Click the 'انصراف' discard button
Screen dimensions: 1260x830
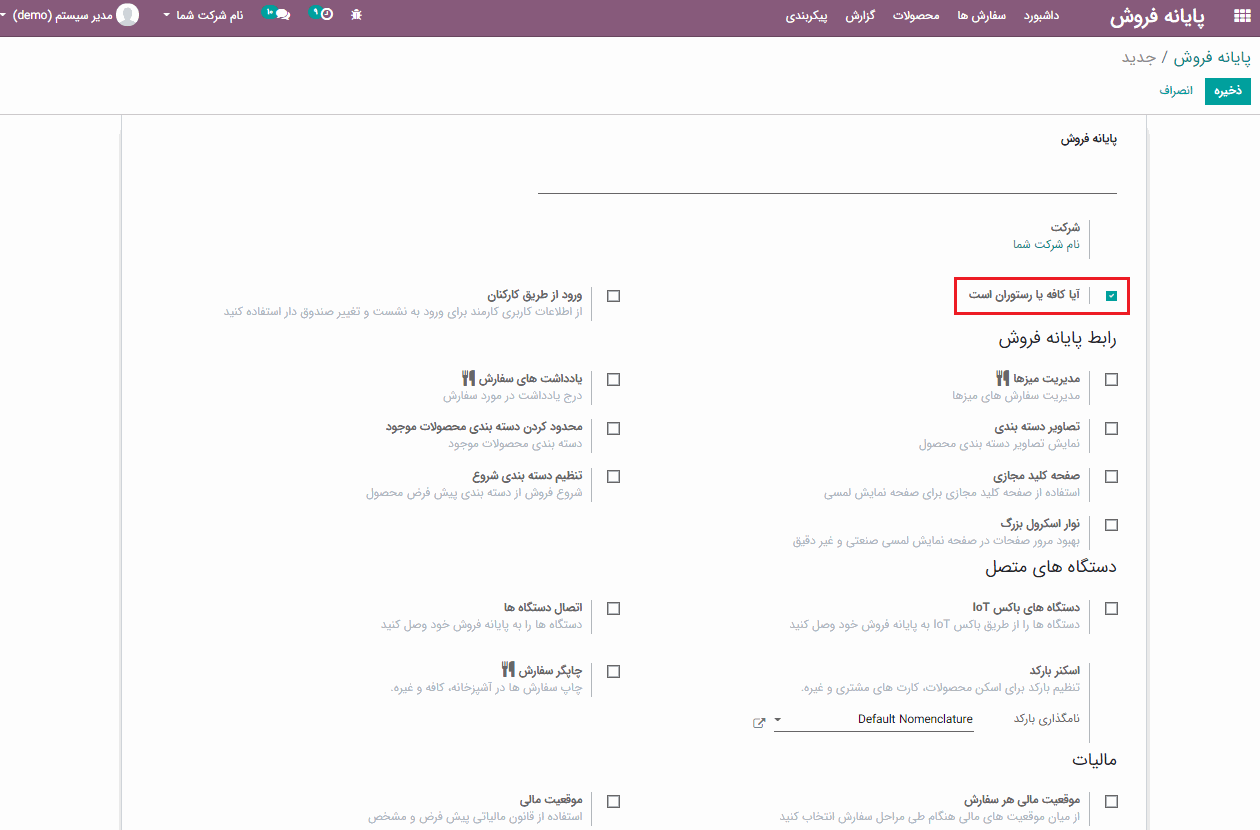(1176, 90)
